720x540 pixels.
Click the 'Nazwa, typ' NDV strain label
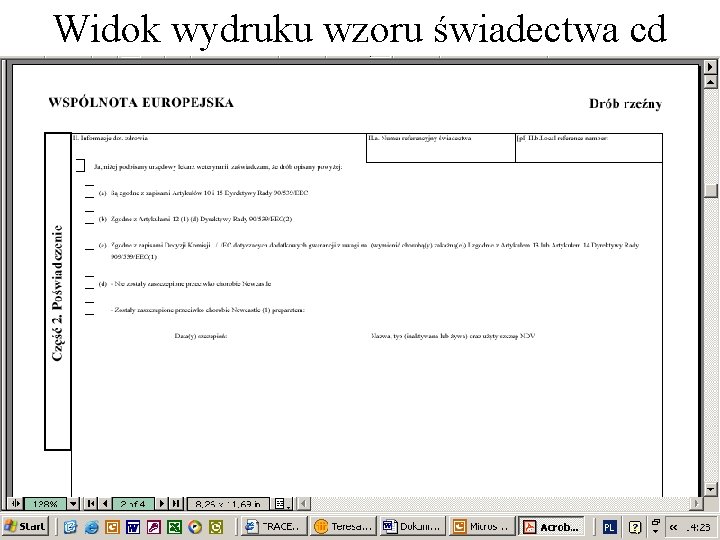click(x=453, y=336)
